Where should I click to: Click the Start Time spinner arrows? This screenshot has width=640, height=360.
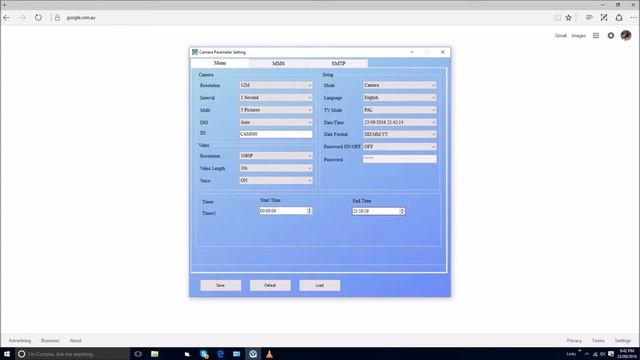[x=309, y=211]
